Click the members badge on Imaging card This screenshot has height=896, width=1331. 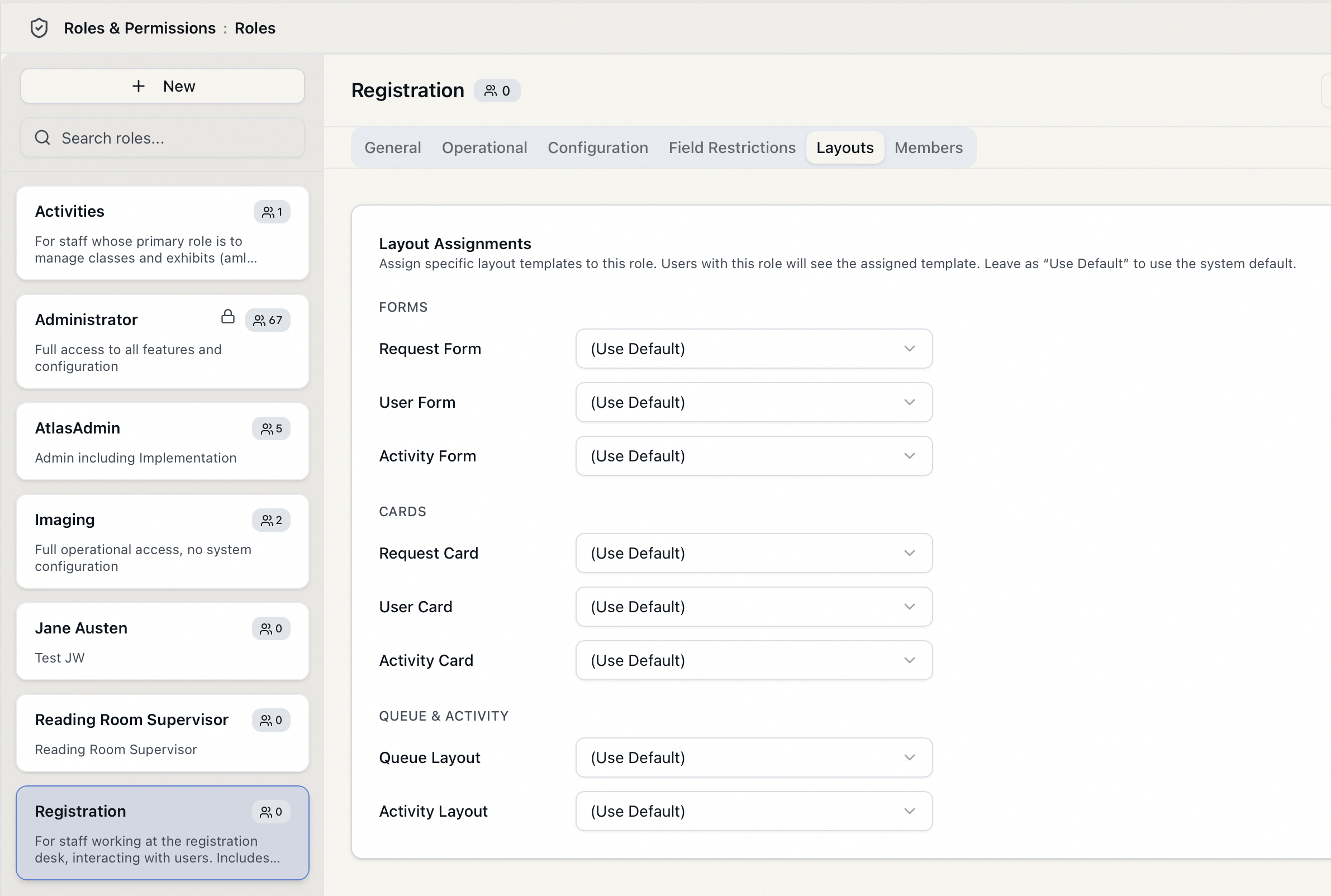tap(272, 521)
